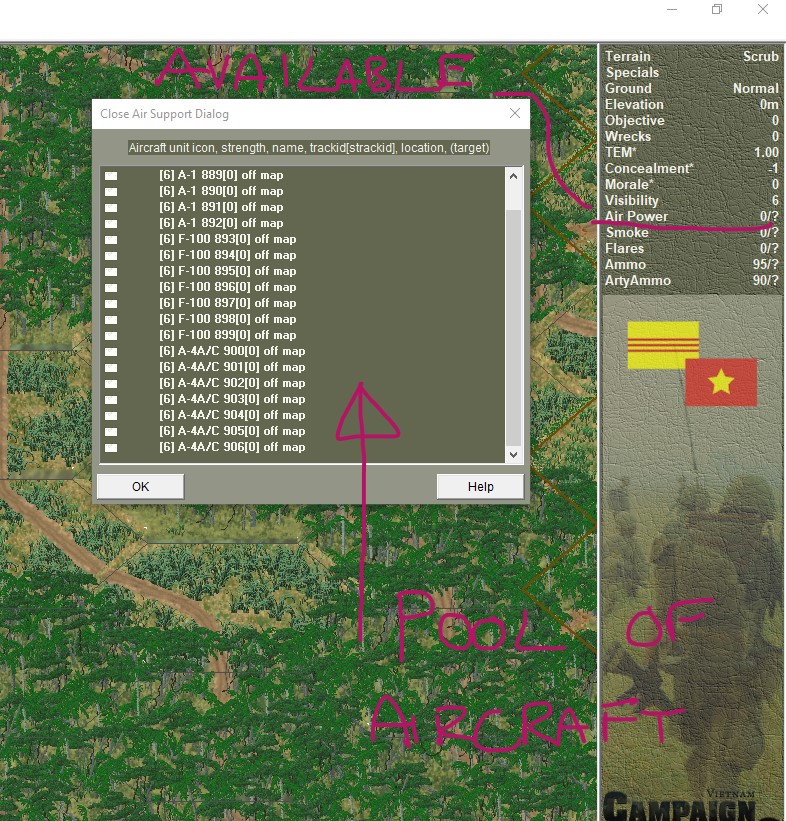The width and height of the screenshot is (786, 821).
Task: Select aircraft icon for A-4A/C 903
Action: (x=111, y=400)
